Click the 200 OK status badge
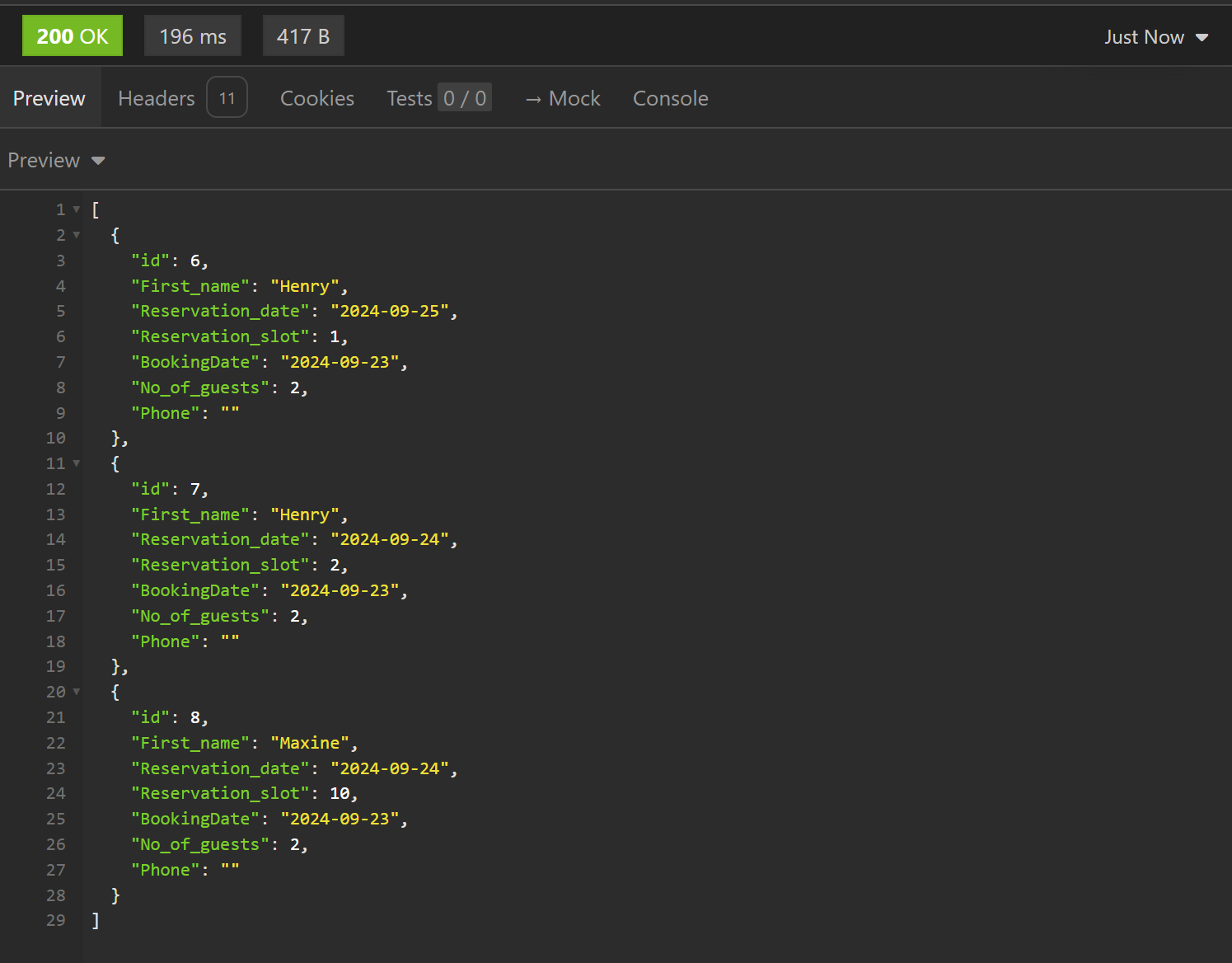 coord(73,36)
